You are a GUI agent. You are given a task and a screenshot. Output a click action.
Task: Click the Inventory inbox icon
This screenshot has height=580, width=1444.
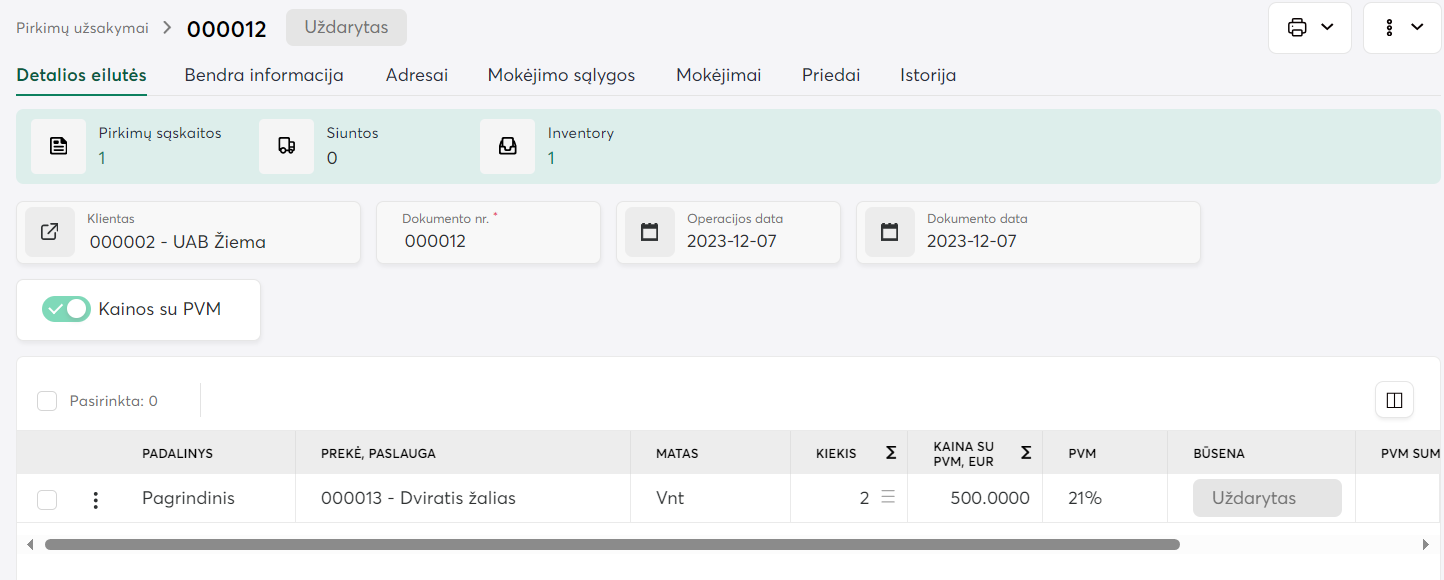[508, 146]
